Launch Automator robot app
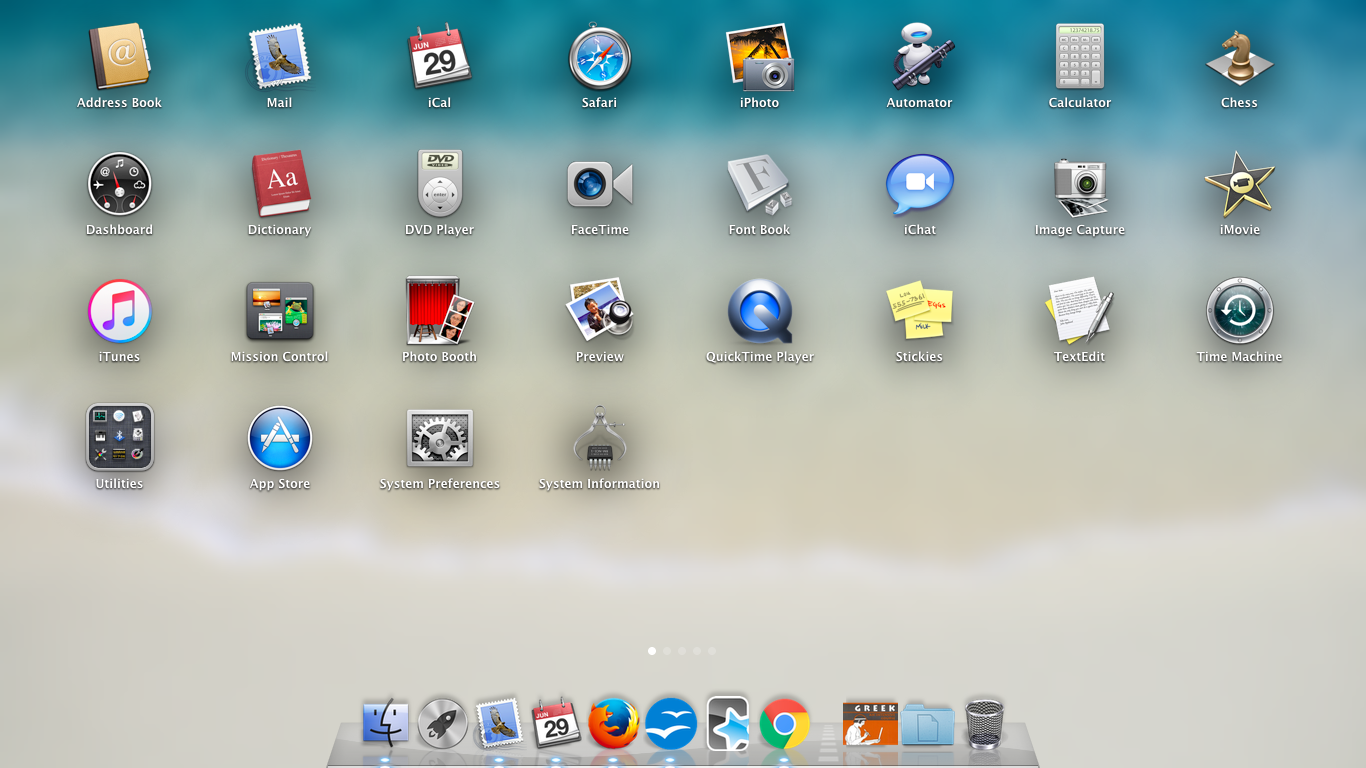 [919, 57]
